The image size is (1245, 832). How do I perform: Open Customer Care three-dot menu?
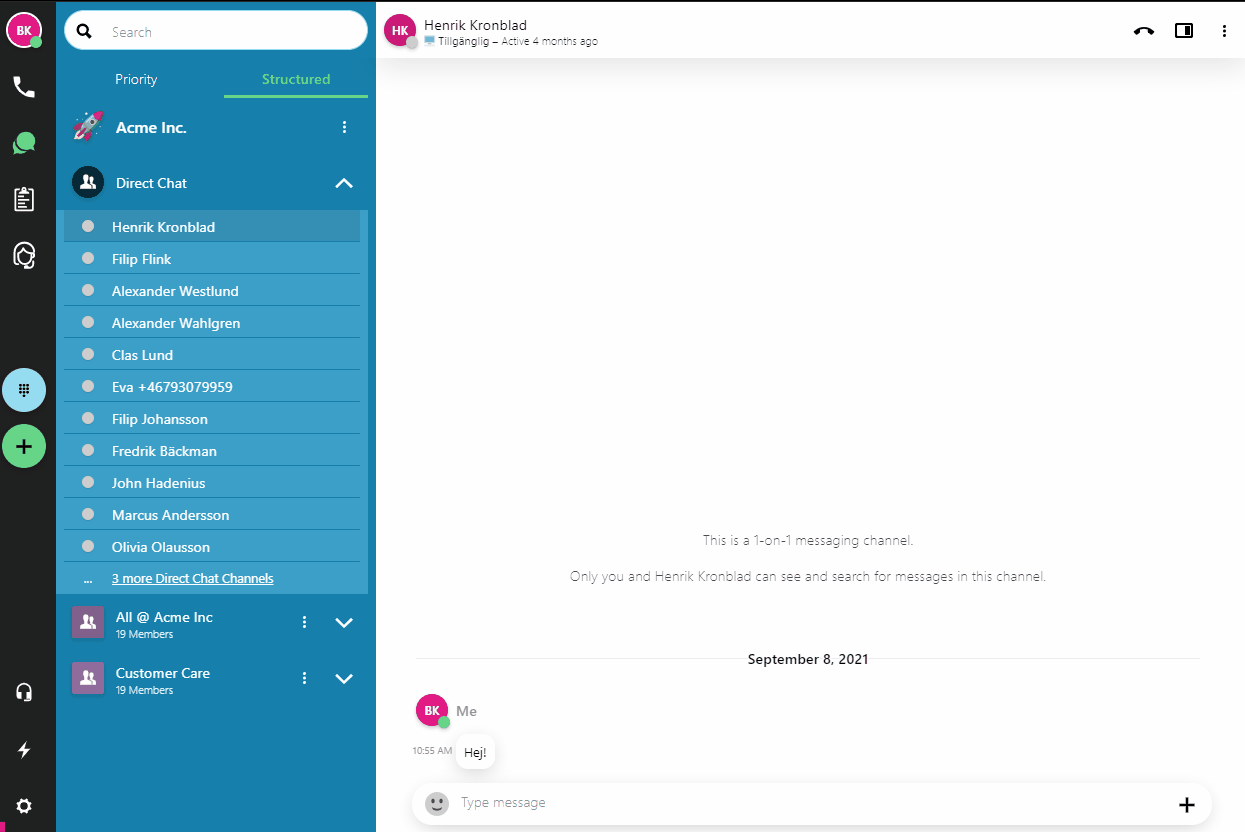pyautogui.click(x=304, y=678)
